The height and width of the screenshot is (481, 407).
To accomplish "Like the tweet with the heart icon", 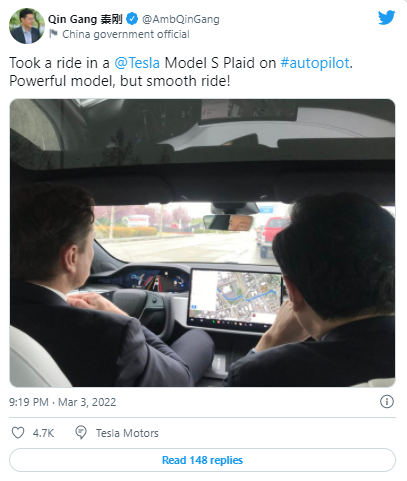I will 18,433.
